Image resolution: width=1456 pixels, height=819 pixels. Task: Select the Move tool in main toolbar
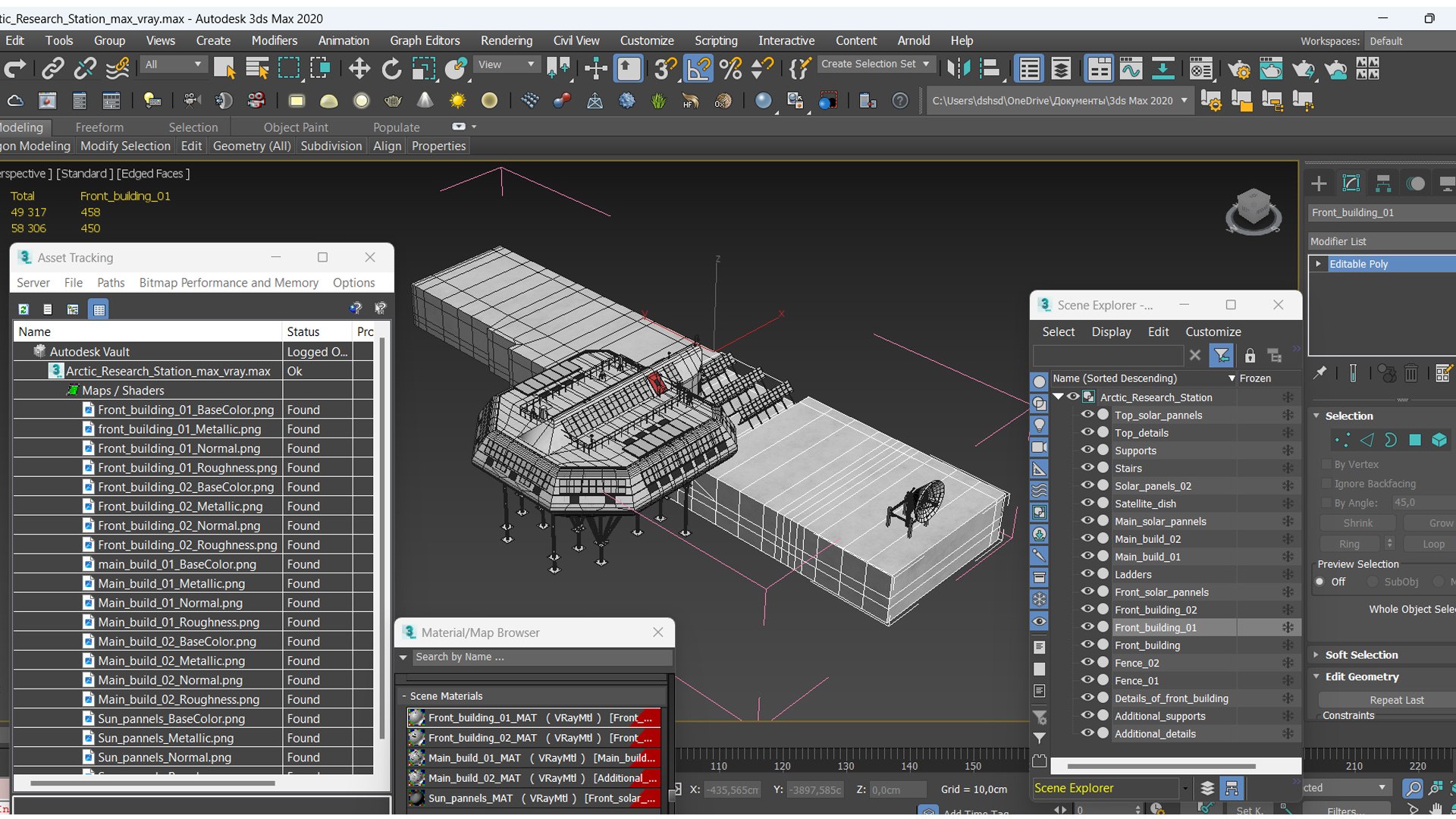click(359, 69)
